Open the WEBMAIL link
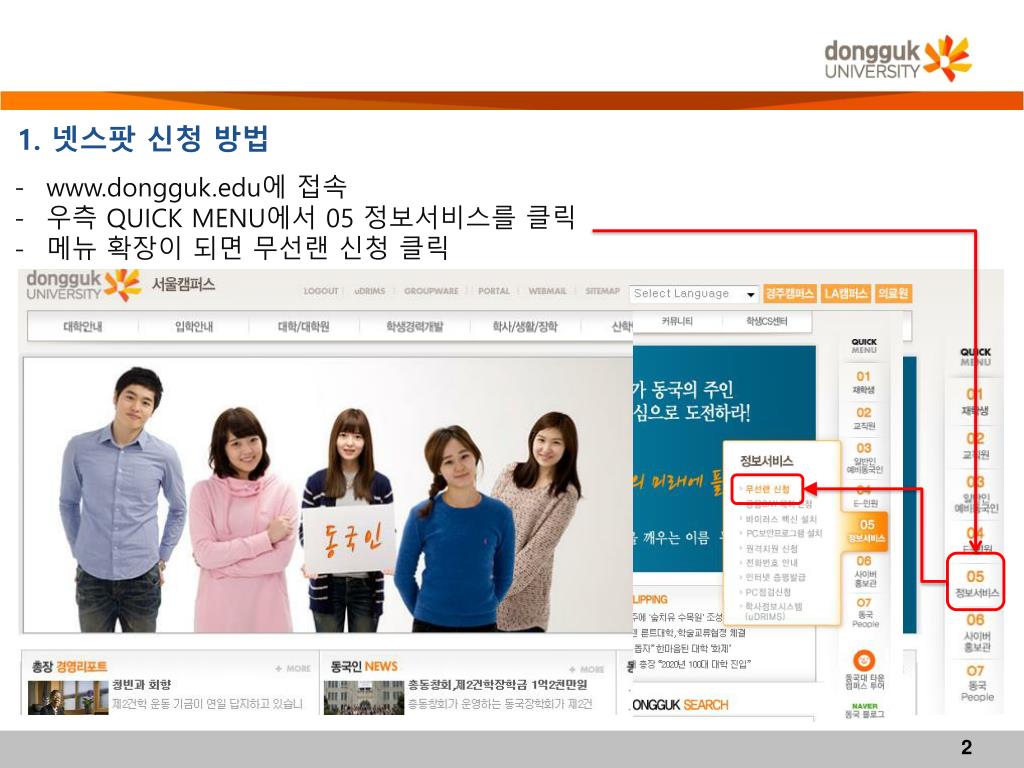Viewport: 1024px width, 768px height. click(547, 291)
